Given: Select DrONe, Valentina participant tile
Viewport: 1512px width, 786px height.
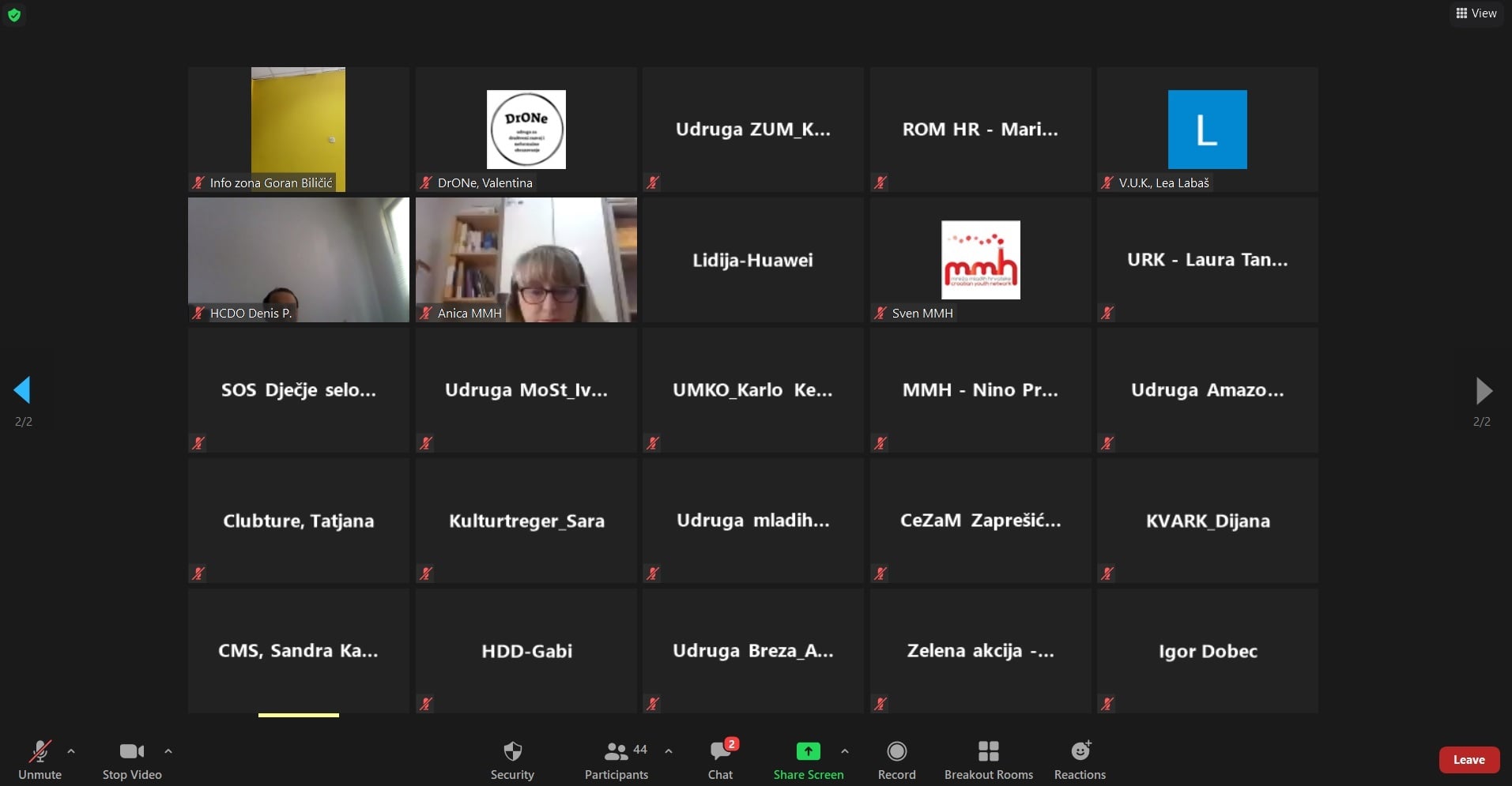Looking at the screenshot, I should 526,130.
